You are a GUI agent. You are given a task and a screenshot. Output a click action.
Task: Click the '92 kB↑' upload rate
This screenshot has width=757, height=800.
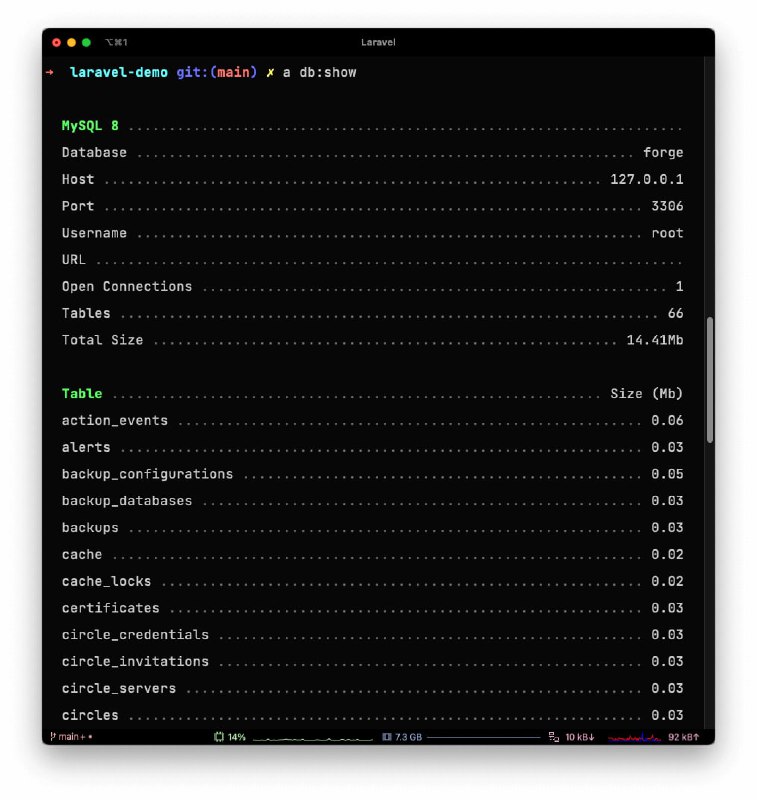click(684, 737)
